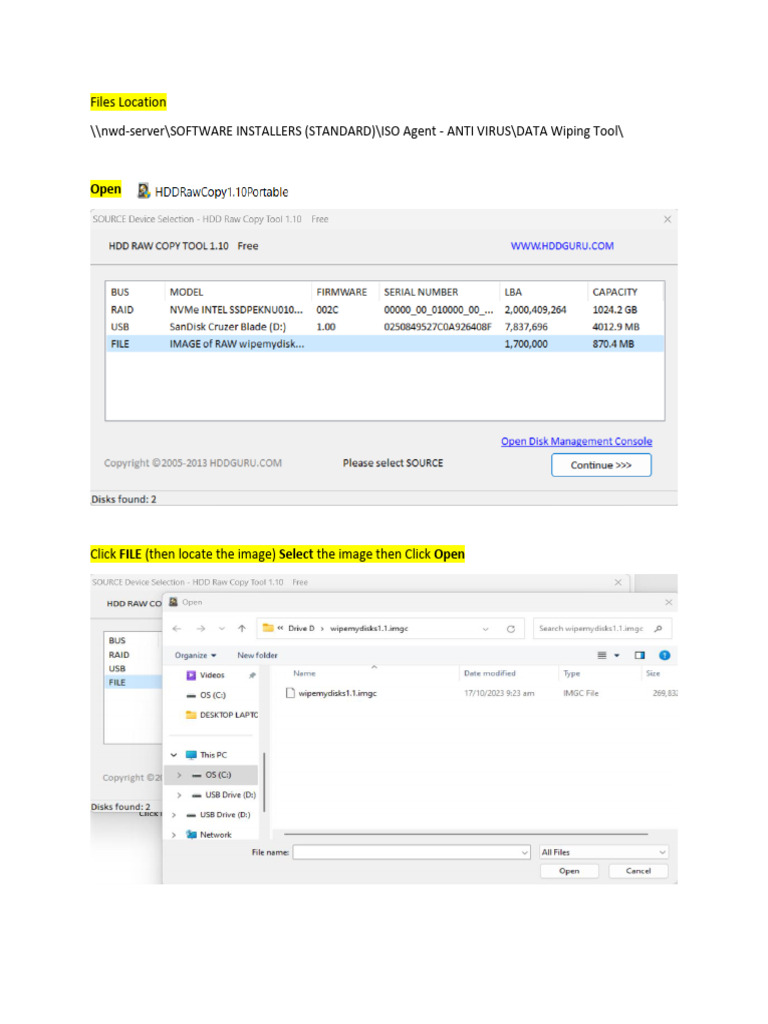Click the File name input field
Viewport: 768px width, 1024px height.
tap(406, 852)
